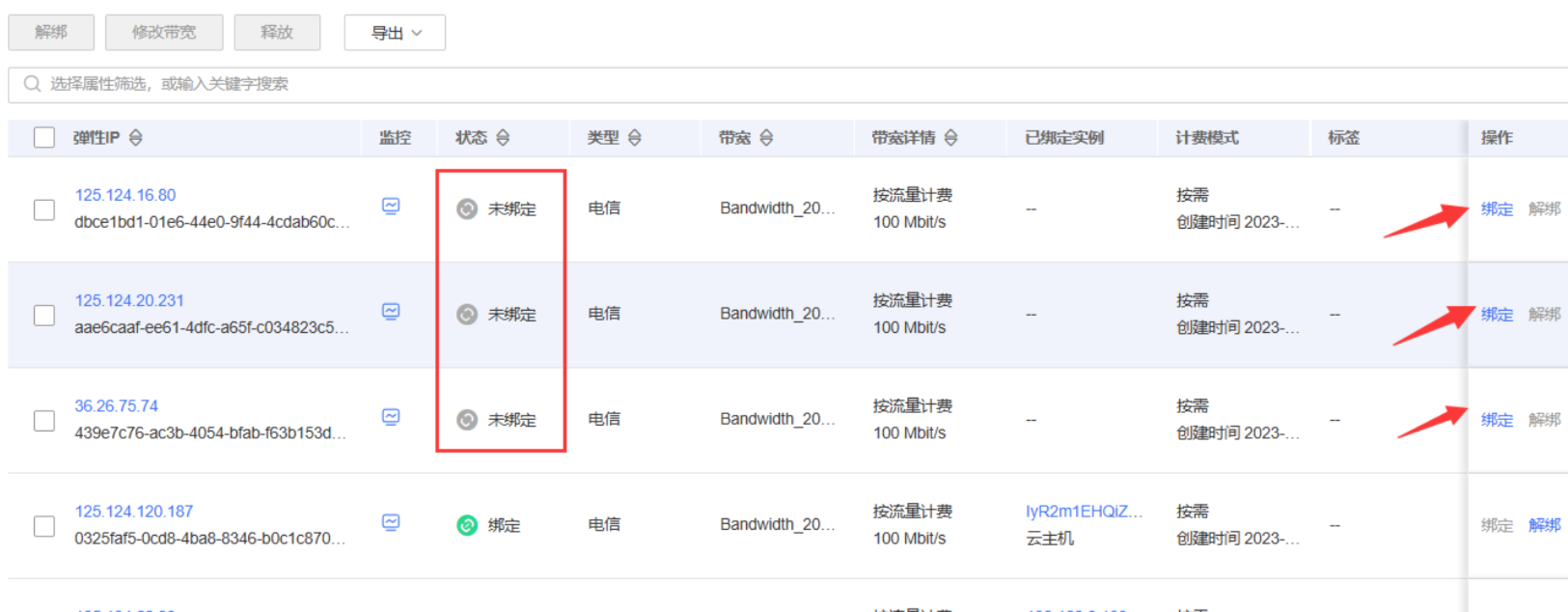Screen dimensions: 1568x612
Task: Open monitoring icon for 36.26.75.74
Action: (x=391, y=417)
